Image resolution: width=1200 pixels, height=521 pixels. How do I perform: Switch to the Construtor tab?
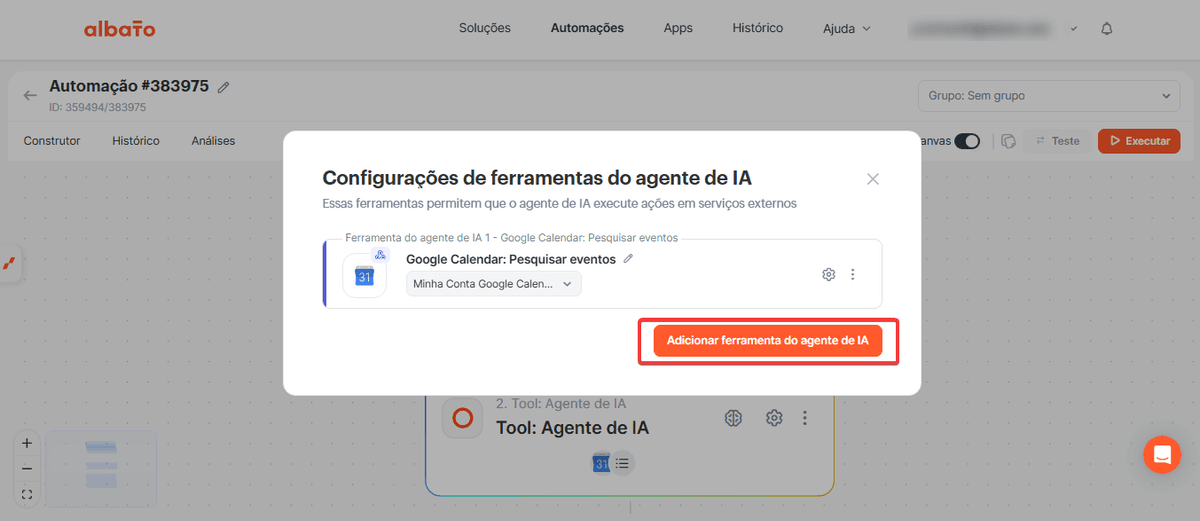click(x=52, y=141)
